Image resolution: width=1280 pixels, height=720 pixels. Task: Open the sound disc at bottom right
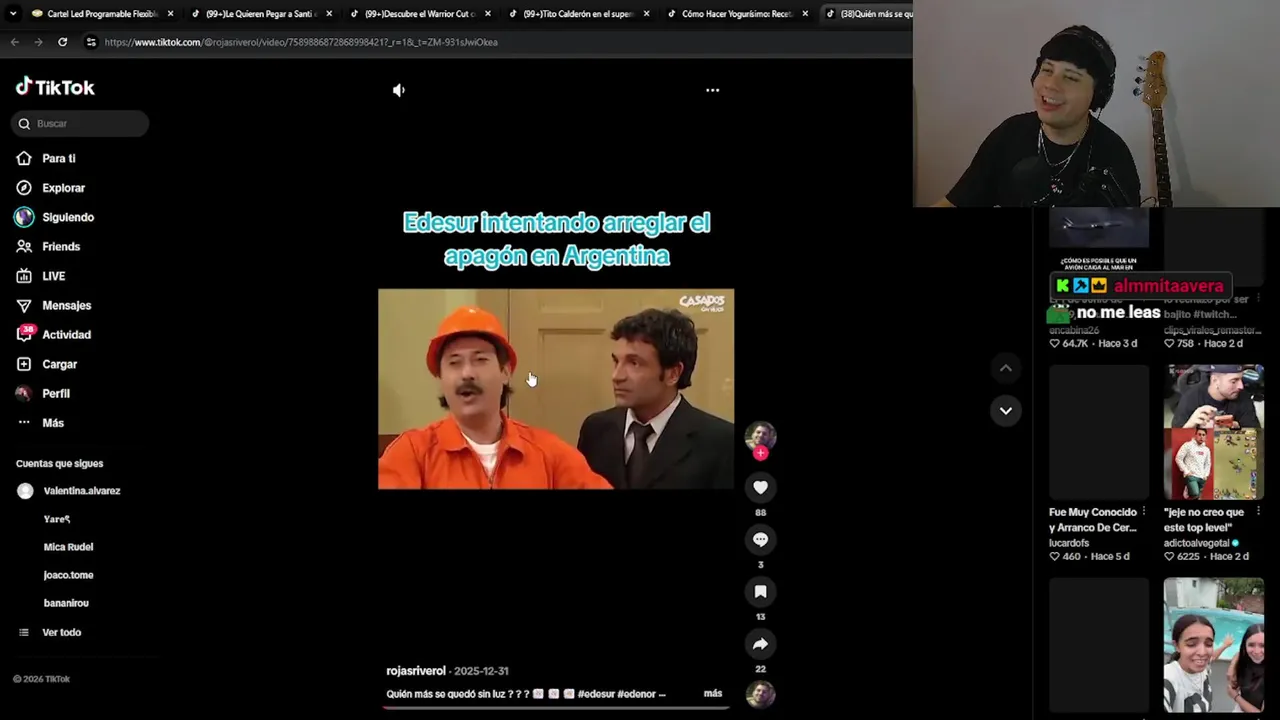pos(760,694)
